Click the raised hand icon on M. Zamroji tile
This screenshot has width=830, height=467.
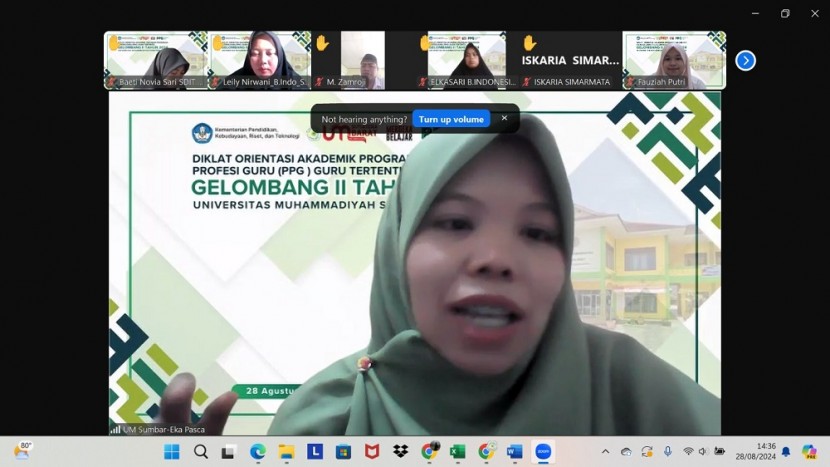322,42
